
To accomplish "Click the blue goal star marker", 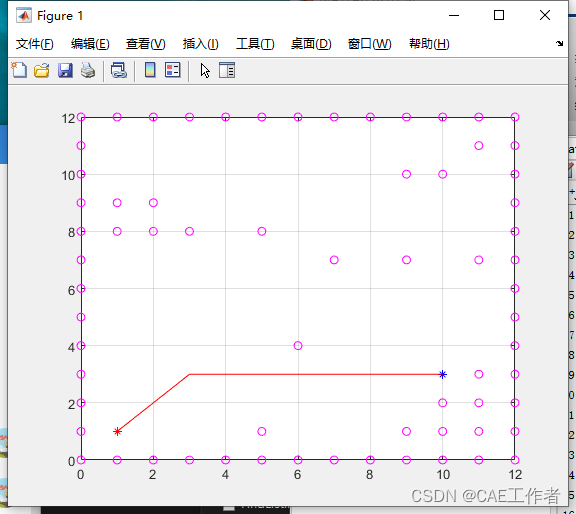I will pos(443,374).
